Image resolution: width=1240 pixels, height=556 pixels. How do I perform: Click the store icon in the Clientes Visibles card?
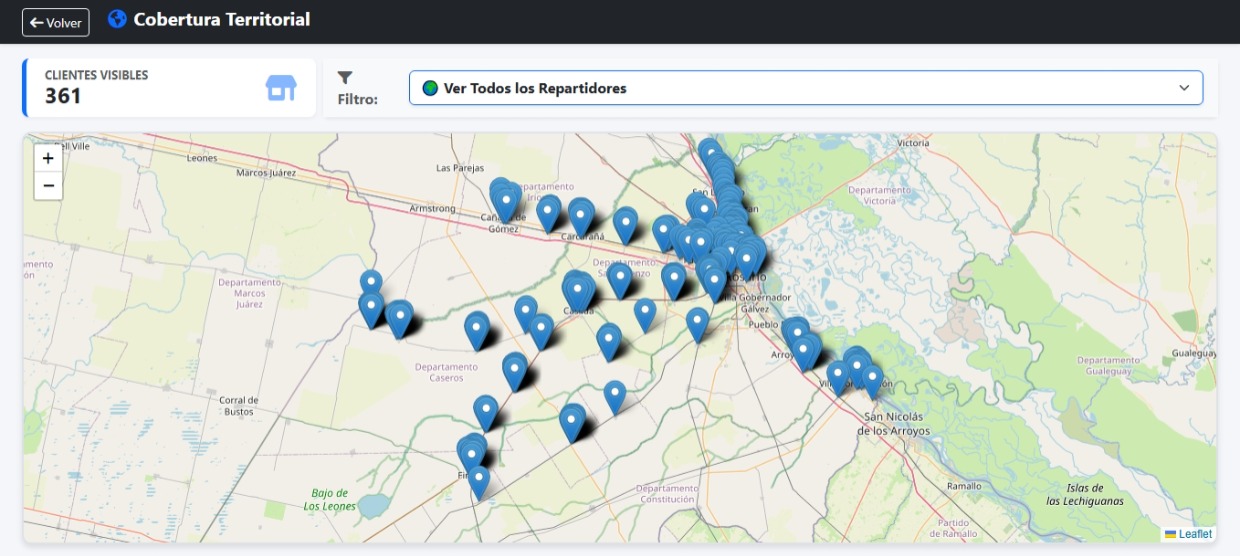click(x=281, y=88)
